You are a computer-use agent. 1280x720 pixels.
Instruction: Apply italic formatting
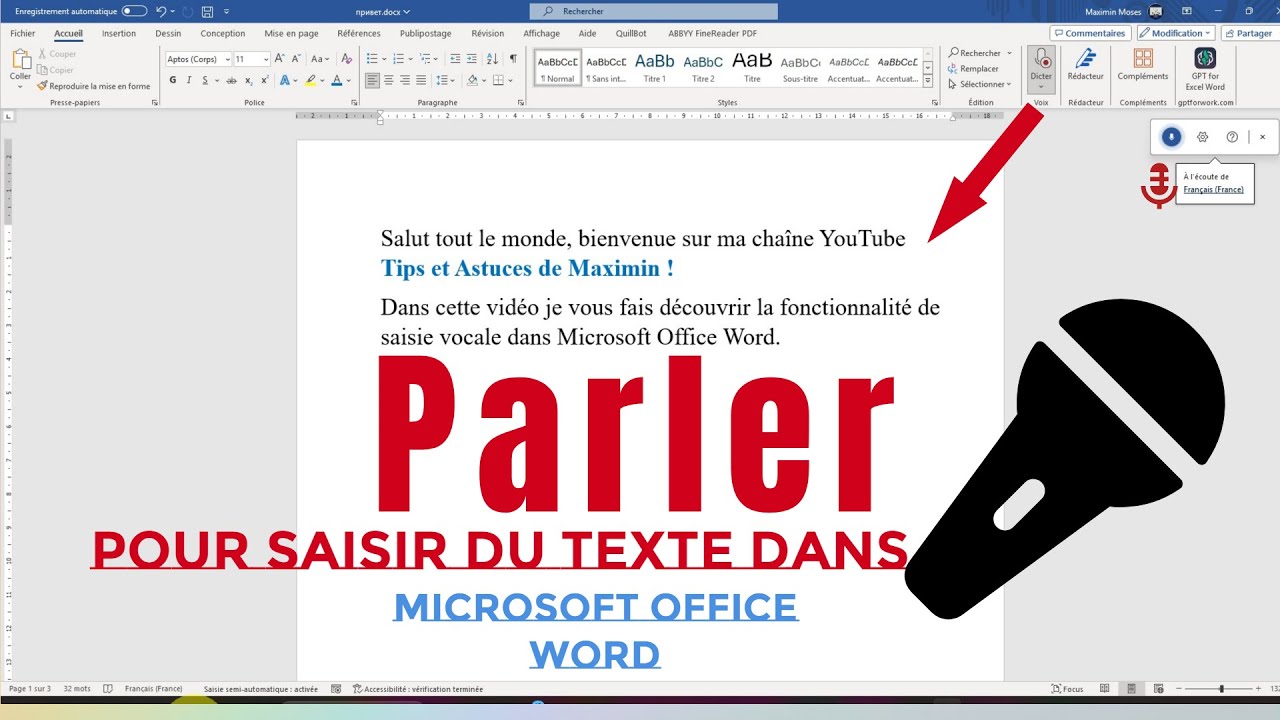click(x=188, y=80)
